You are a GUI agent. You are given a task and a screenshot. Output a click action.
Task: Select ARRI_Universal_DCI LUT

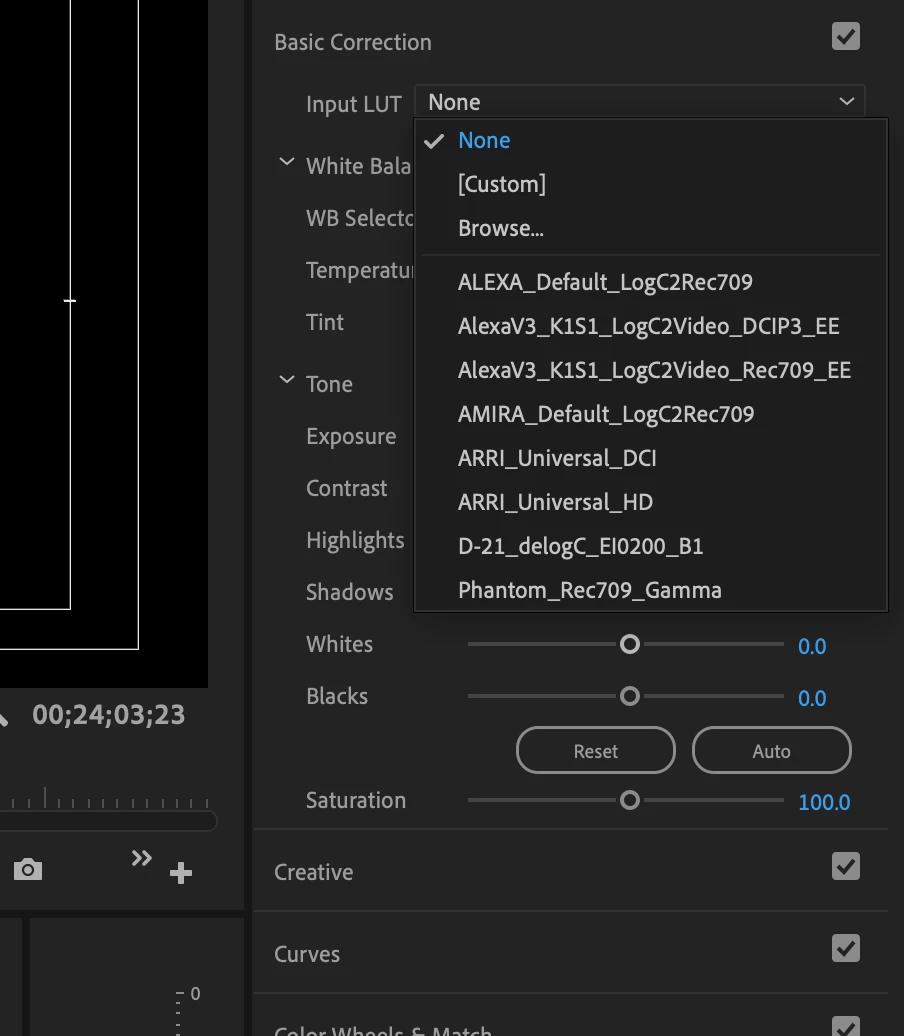[x=651, y=458]
